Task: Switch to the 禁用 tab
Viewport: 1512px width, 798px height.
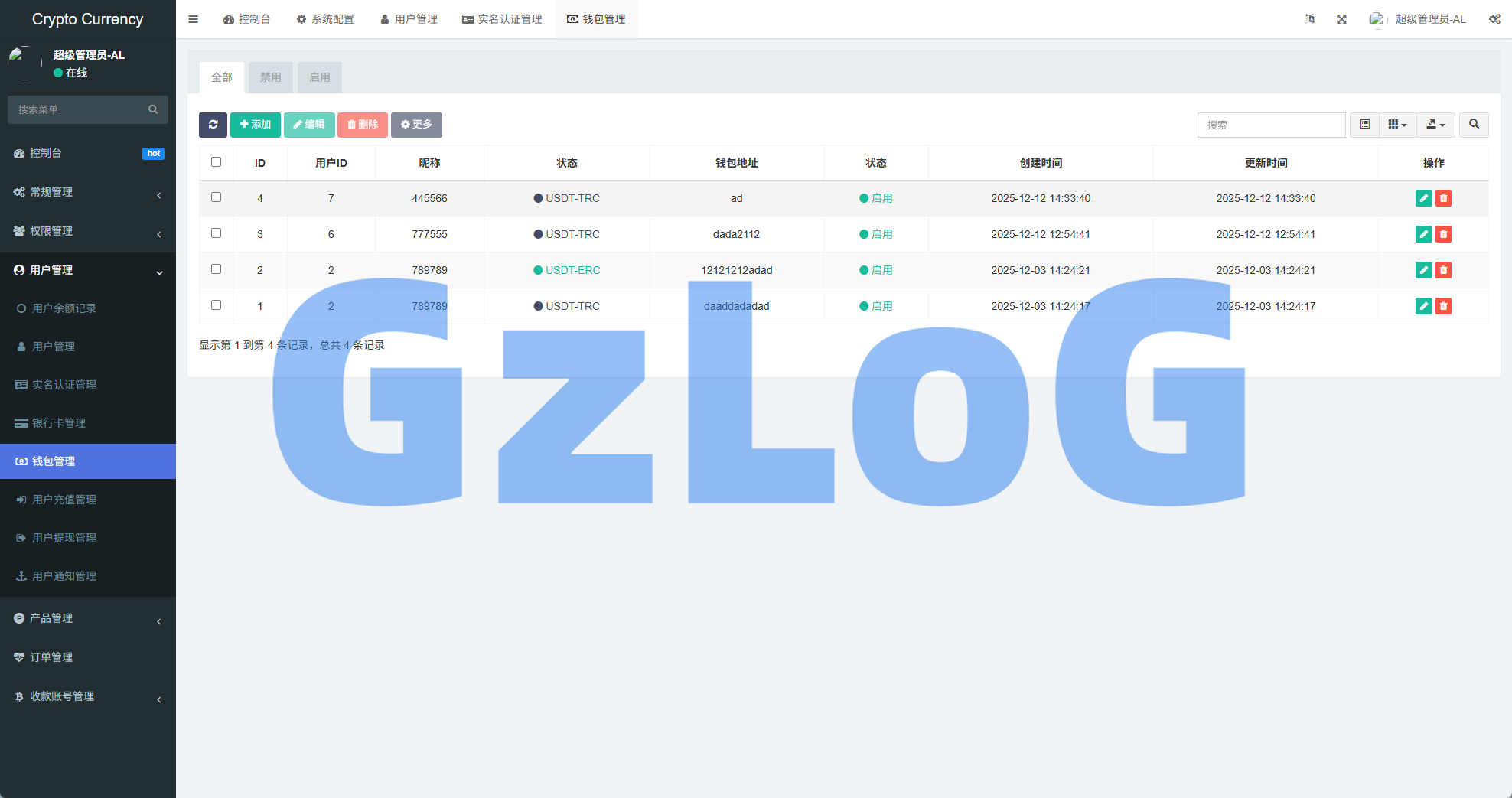Action: [x=270, y=77]
